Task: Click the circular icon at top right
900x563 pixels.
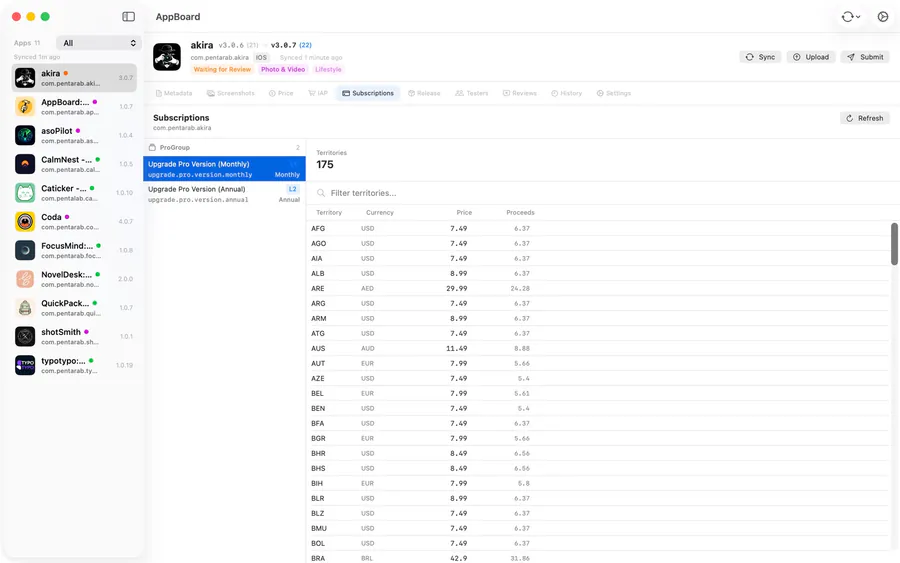Action: click(883, 17)
